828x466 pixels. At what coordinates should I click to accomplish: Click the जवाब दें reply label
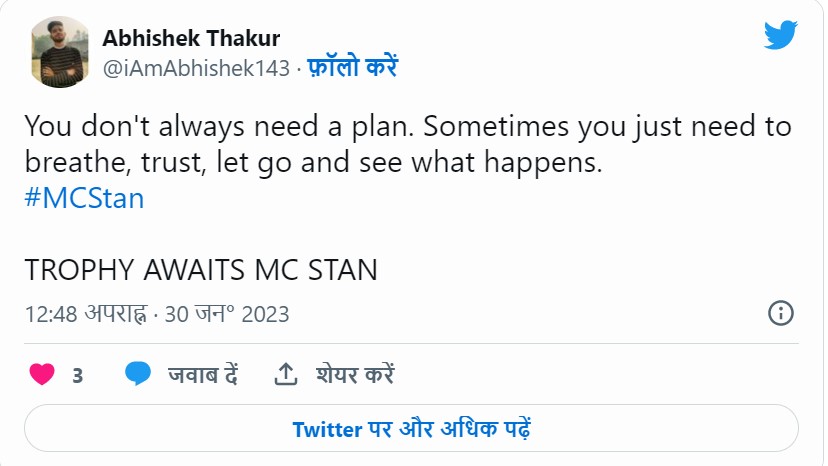(x=202, y=375)
